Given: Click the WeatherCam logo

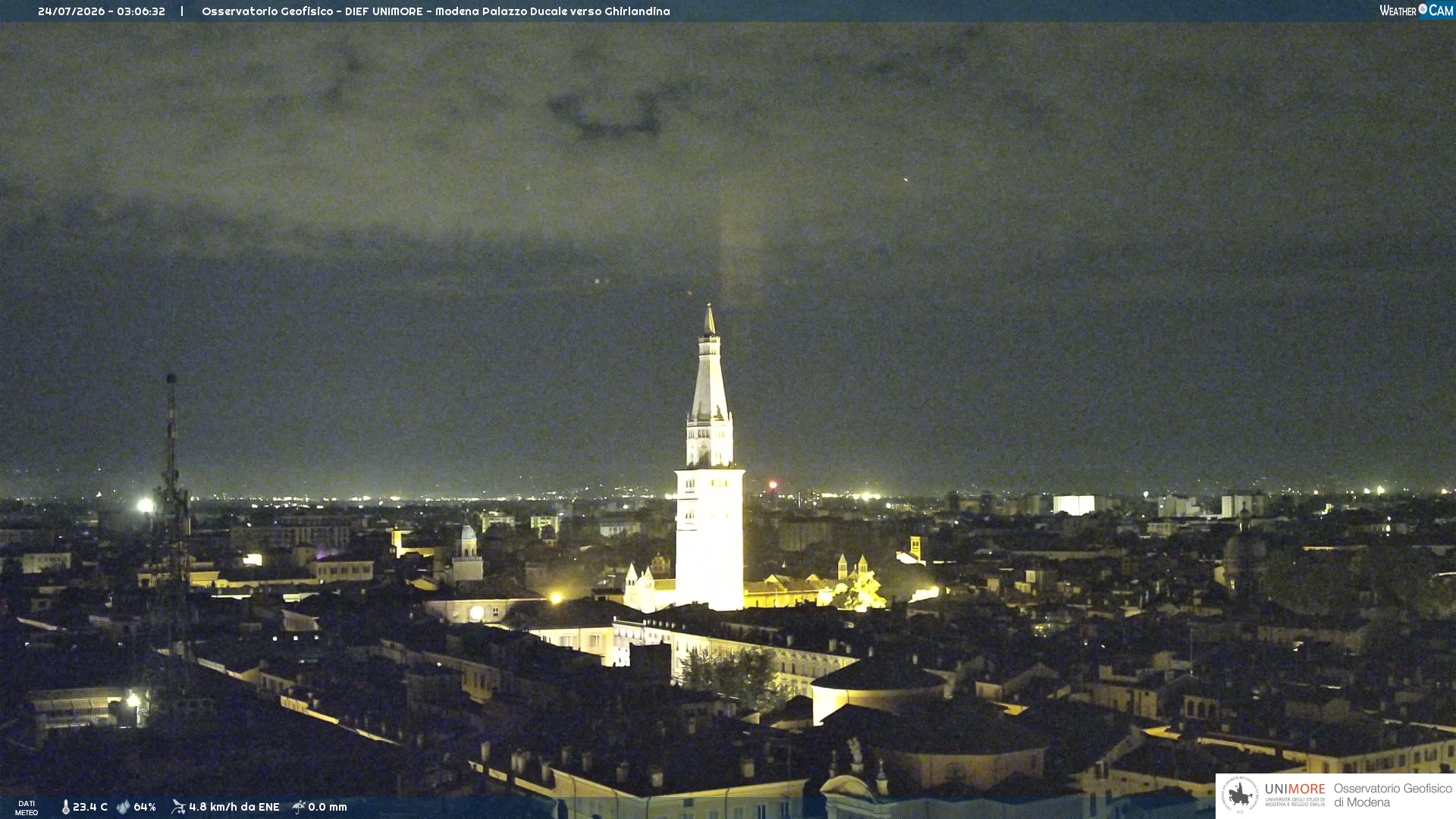Looking at the screenshot, I should coord(1416,11).
